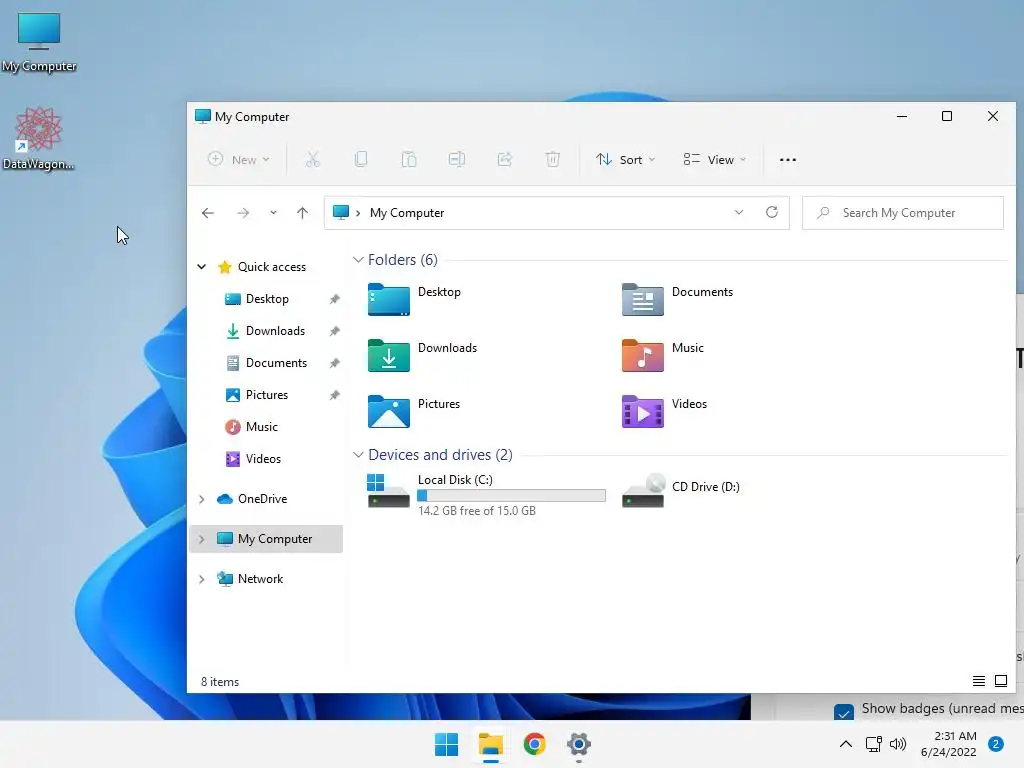Image resolution: width=1024 pixels, height=768 pixels.
Task: Switch to large thumbnails view icon
Action: [1000, 681]
